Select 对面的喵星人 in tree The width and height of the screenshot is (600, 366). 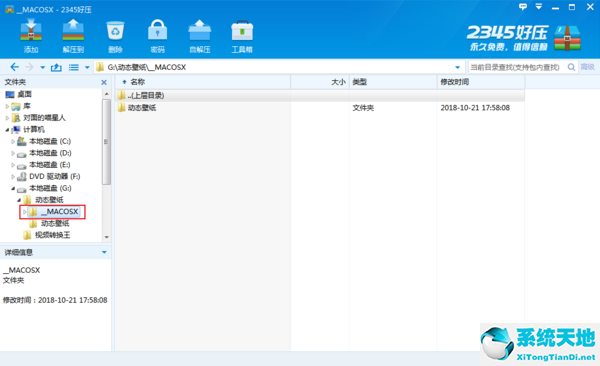44,118
